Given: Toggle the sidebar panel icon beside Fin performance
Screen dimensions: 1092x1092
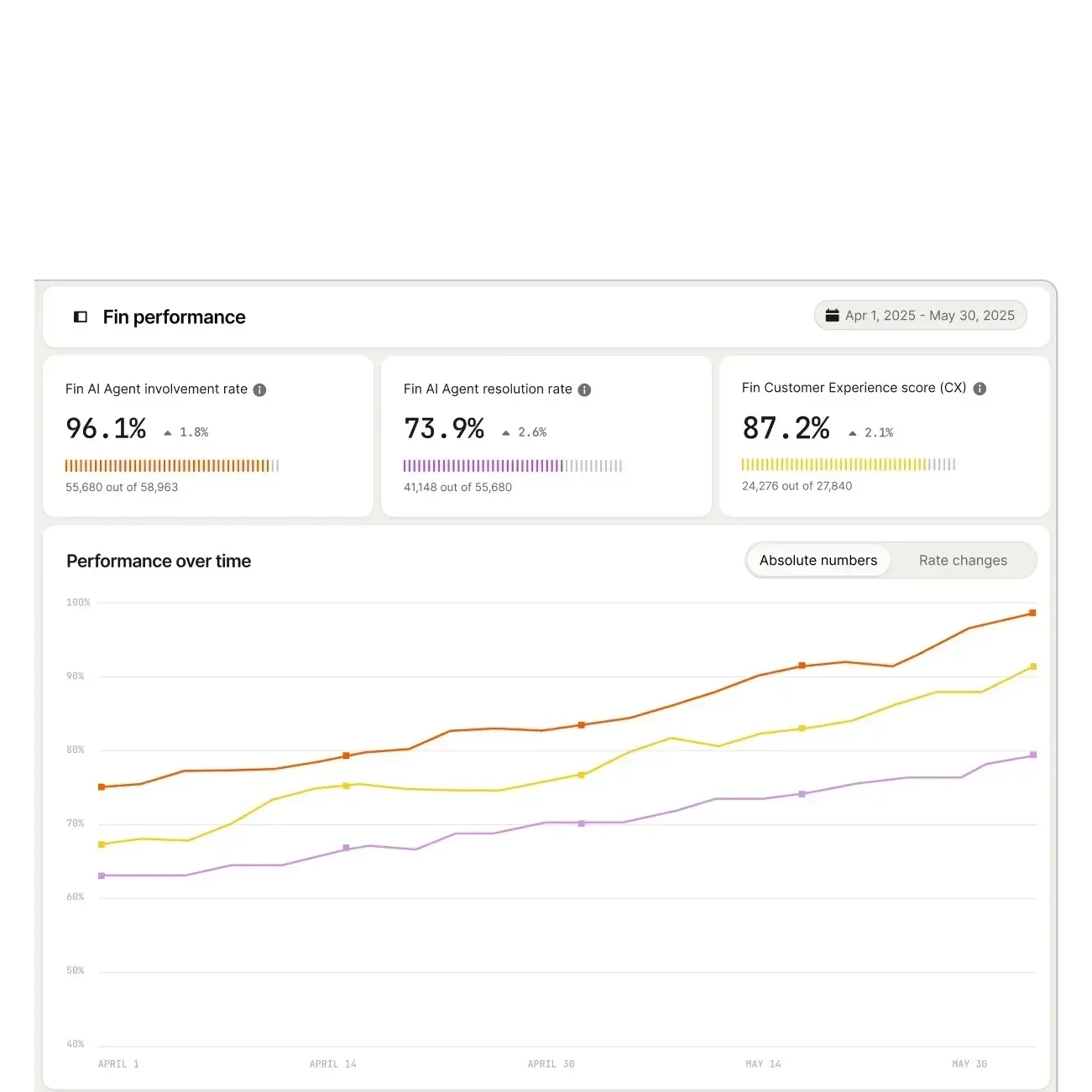Looking at the screenshot, I should tap(81, 317).
